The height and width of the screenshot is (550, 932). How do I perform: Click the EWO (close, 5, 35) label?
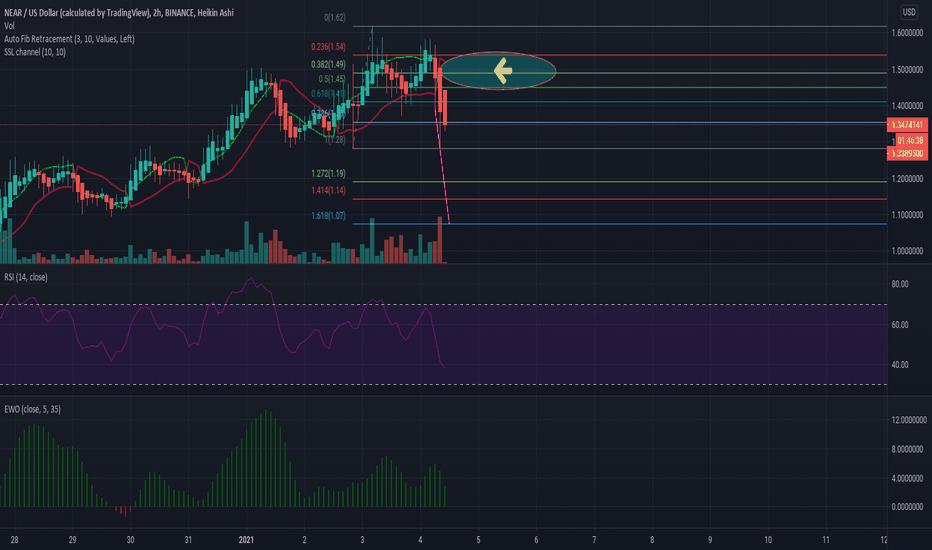coord(32,409)
